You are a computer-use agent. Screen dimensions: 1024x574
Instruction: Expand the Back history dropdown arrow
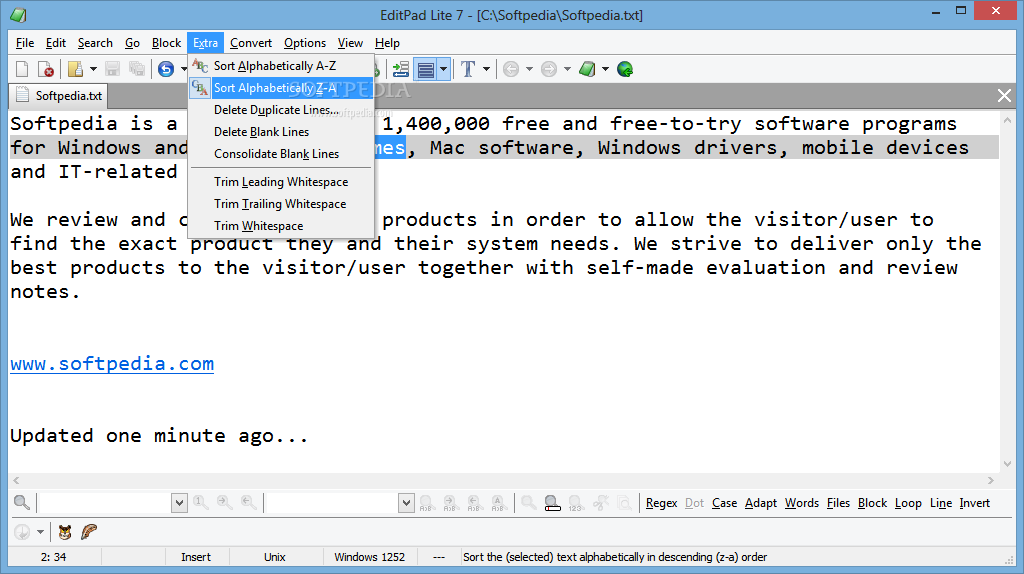click(x=529, y=69)
